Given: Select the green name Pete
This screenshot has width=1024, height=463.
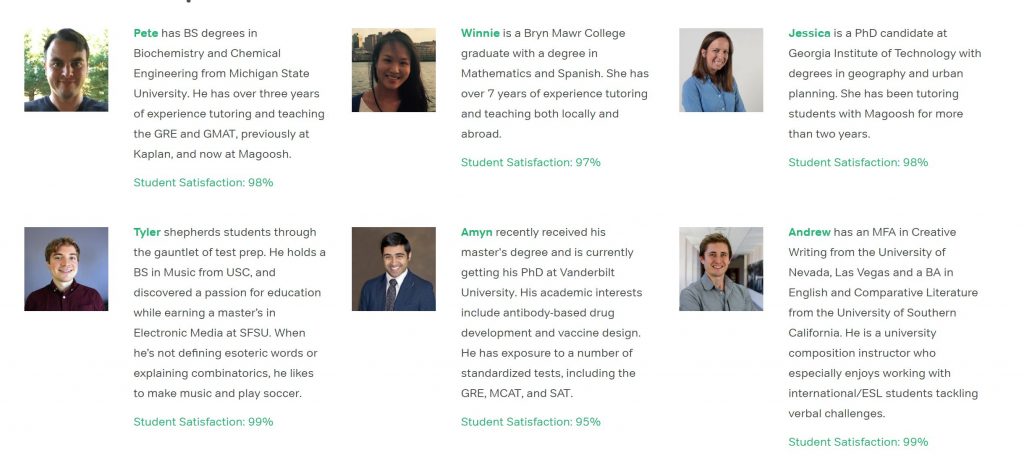Looking at the screenshot, I should point(146,33).
